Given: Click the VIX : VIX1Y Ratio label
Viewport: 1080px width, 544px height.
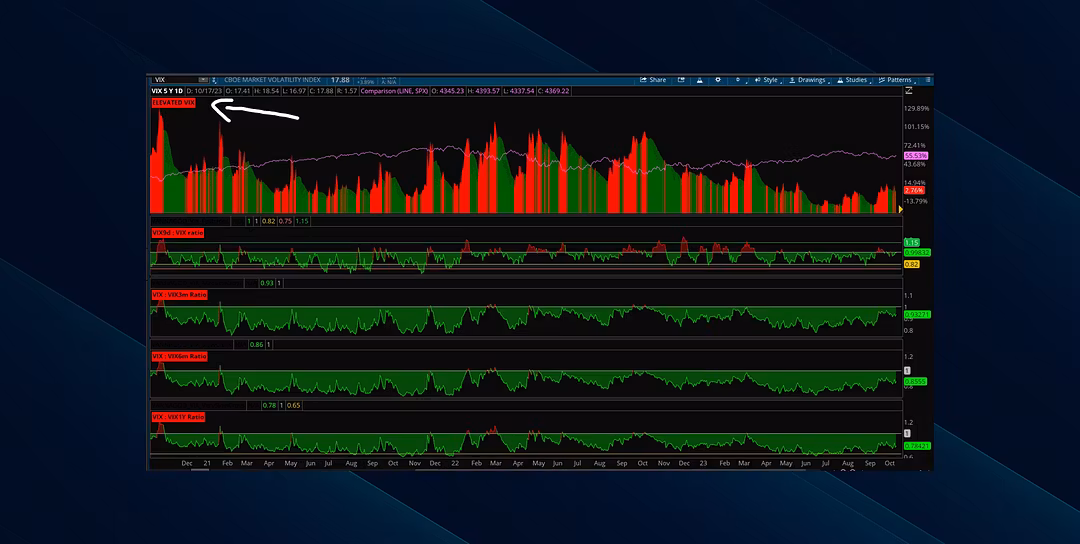Looking at the screenshot, I should click(x=178, y=417).
